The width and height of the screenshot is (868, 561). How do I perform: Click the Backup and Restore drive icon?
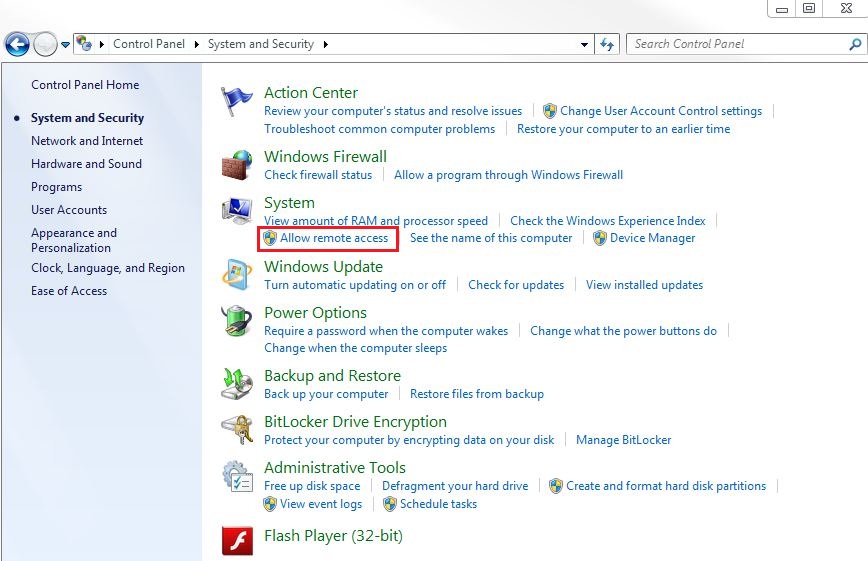tap(237, 384)
